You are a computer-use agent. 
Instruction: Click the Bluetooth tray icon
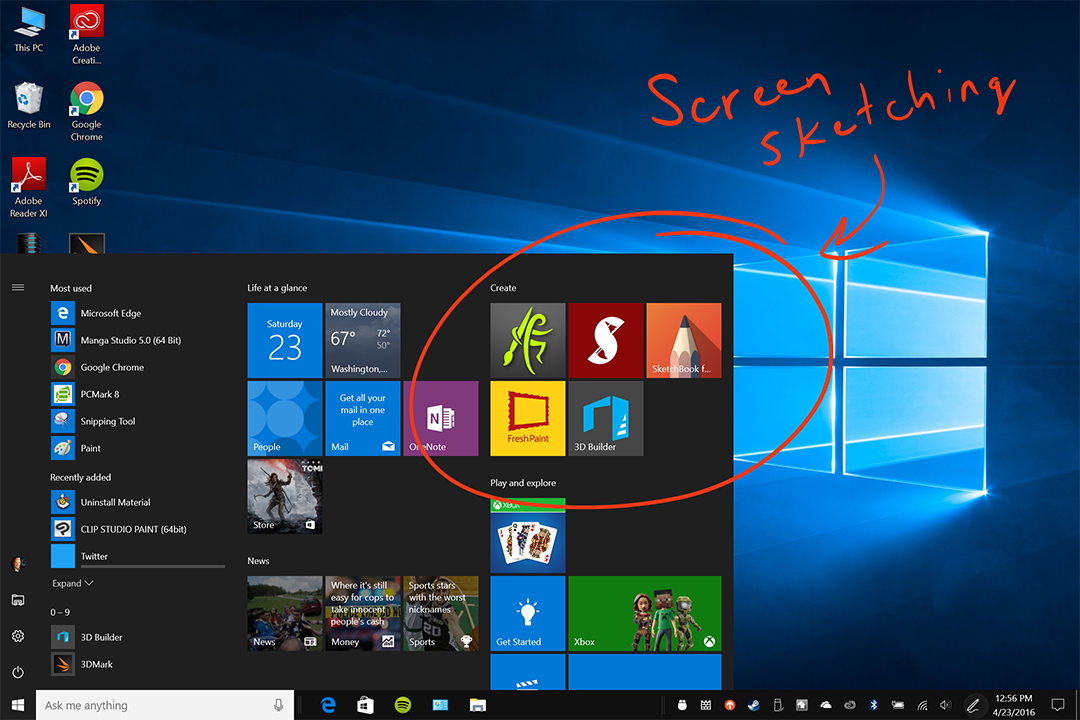[x=873, y=705]
